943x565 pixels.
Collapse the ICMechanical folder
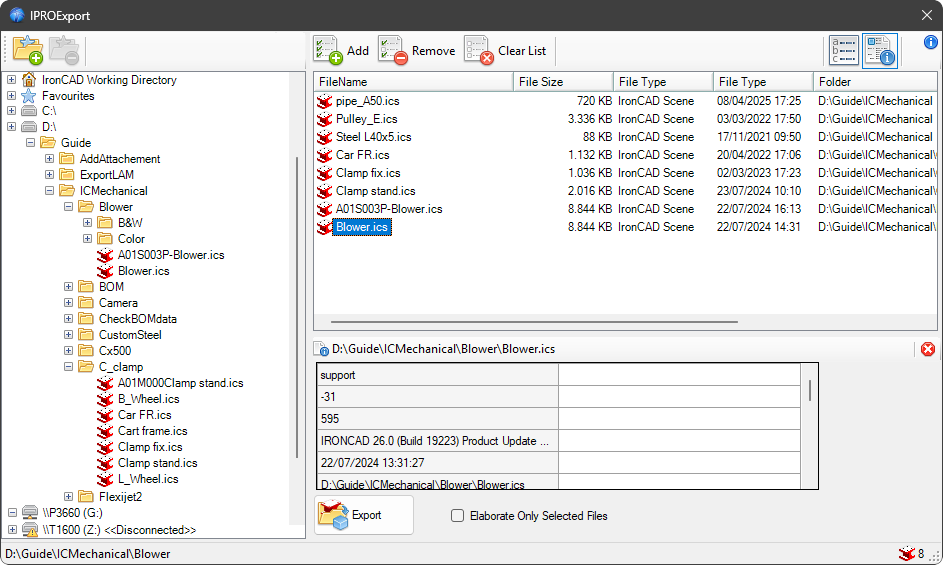(x=49, y=191)
